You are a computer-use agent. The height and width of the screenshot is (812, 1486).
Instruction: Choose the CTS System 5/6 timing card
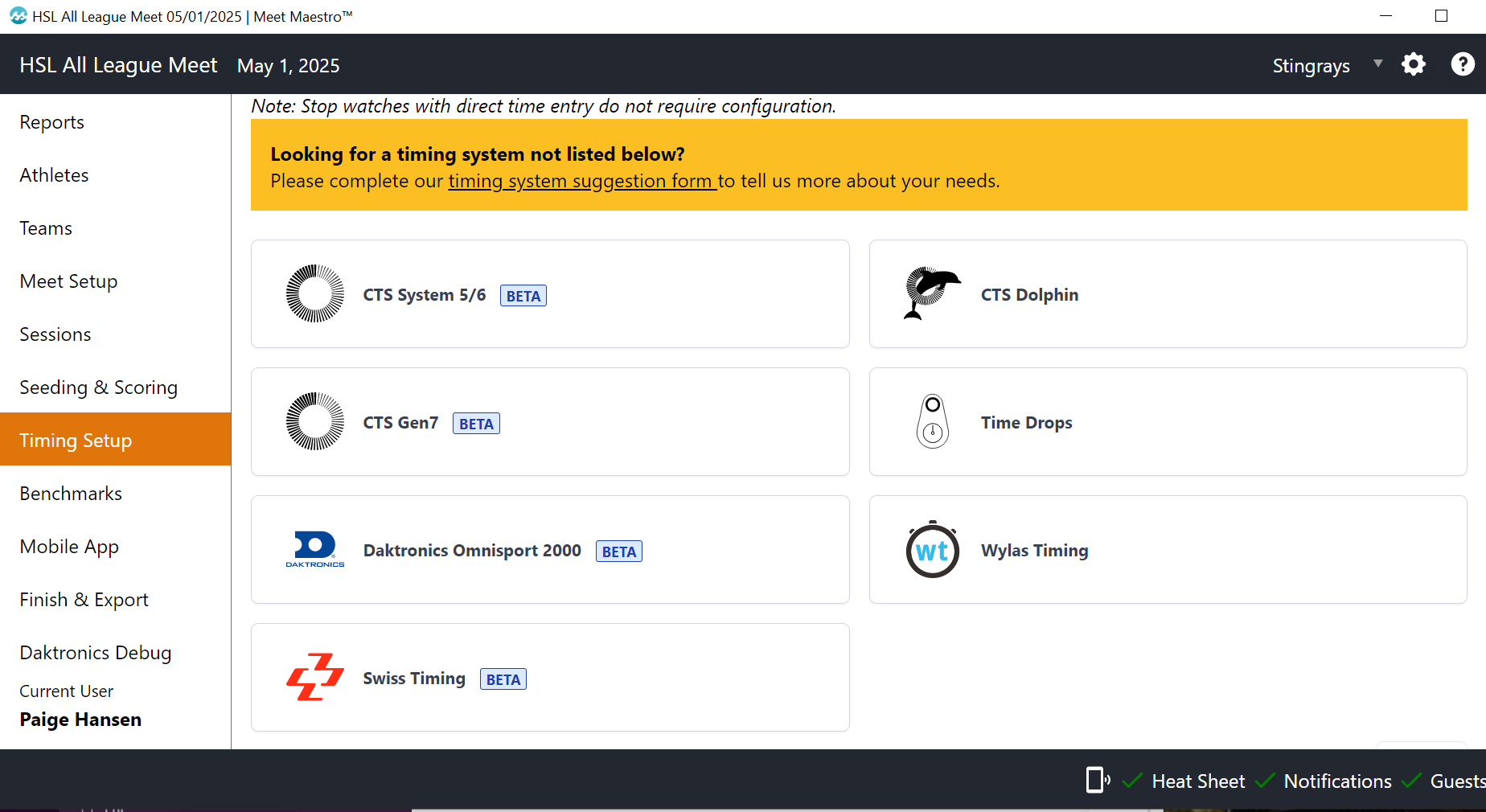point(550,293)
